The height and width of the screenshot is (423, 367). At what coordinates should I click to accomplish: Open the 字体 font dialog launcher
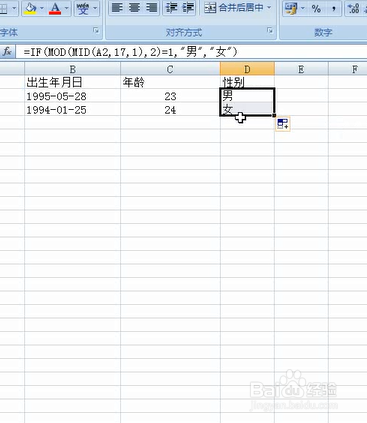96,31
